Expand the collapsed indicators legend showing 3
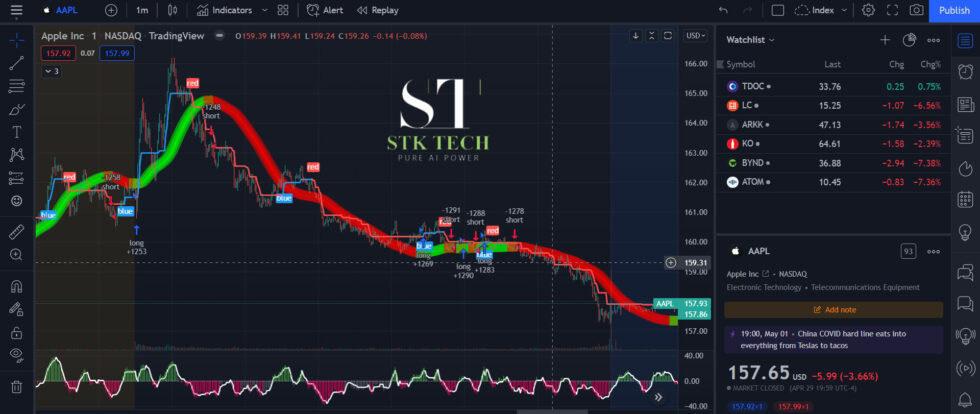This screenshot has height=414, width=980. click(51, 71)
